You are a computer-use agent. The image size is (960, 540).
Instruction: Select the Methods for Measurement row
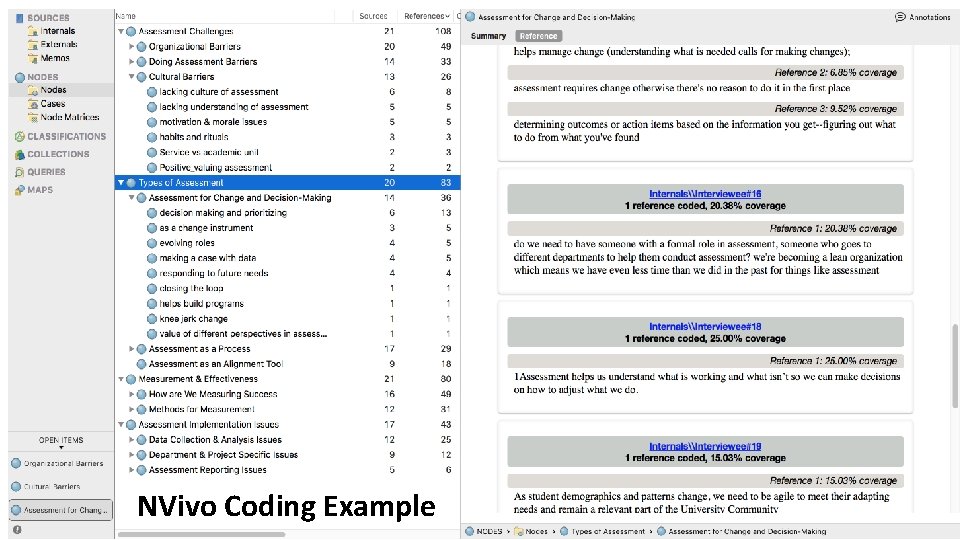pos(287,410)
